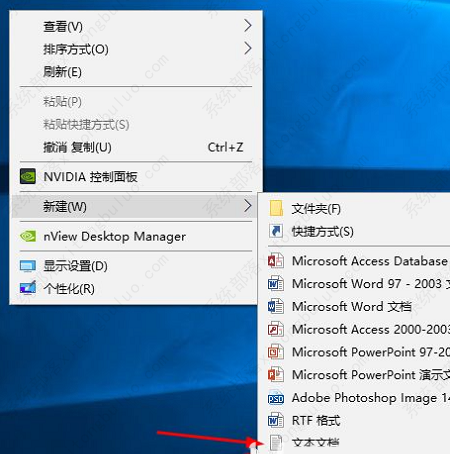Expand the 查看(V) submenu arrow

click(247, 26)
